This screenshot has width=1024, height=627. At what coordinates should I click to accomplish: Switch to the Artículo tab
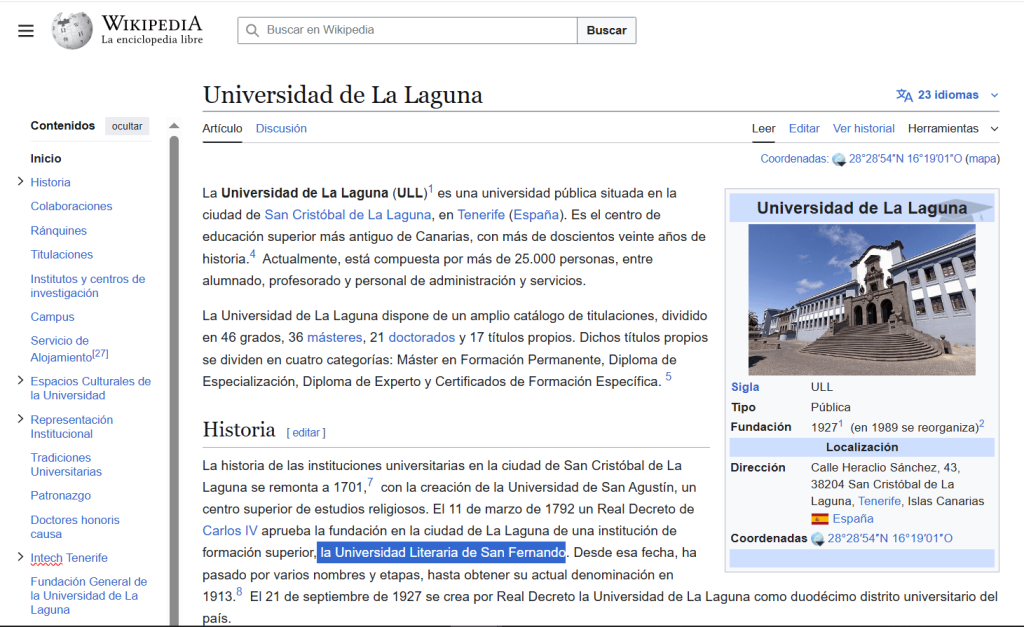point(222,129)
